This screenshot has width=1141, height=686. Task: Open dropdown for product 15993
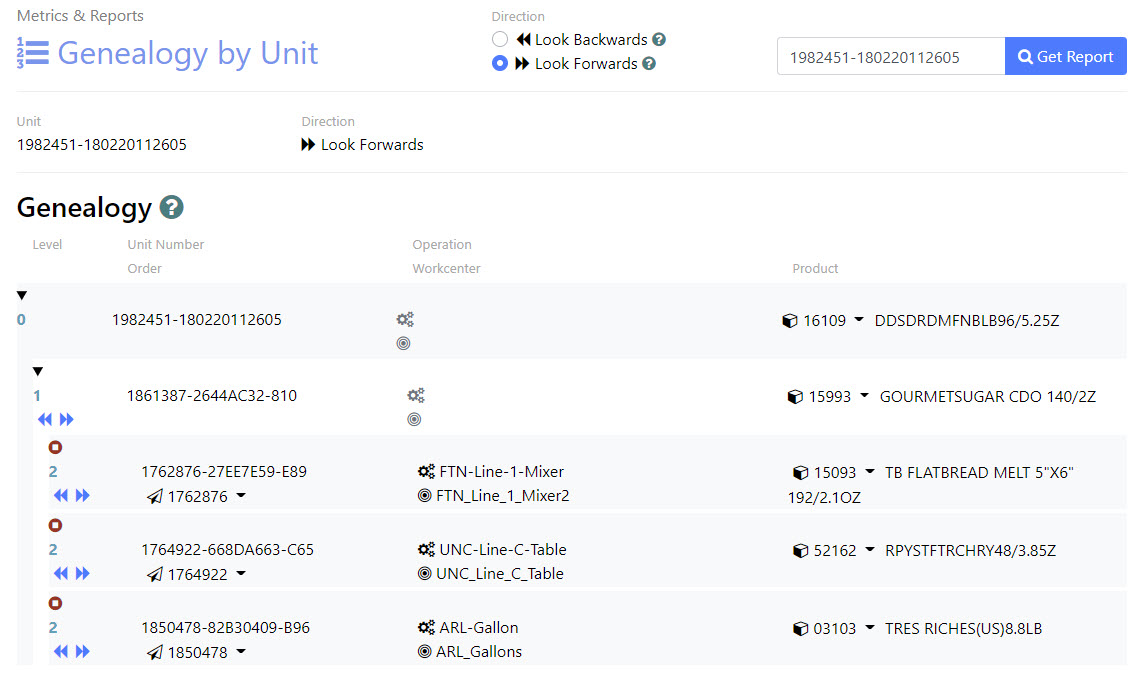[864, 397]
